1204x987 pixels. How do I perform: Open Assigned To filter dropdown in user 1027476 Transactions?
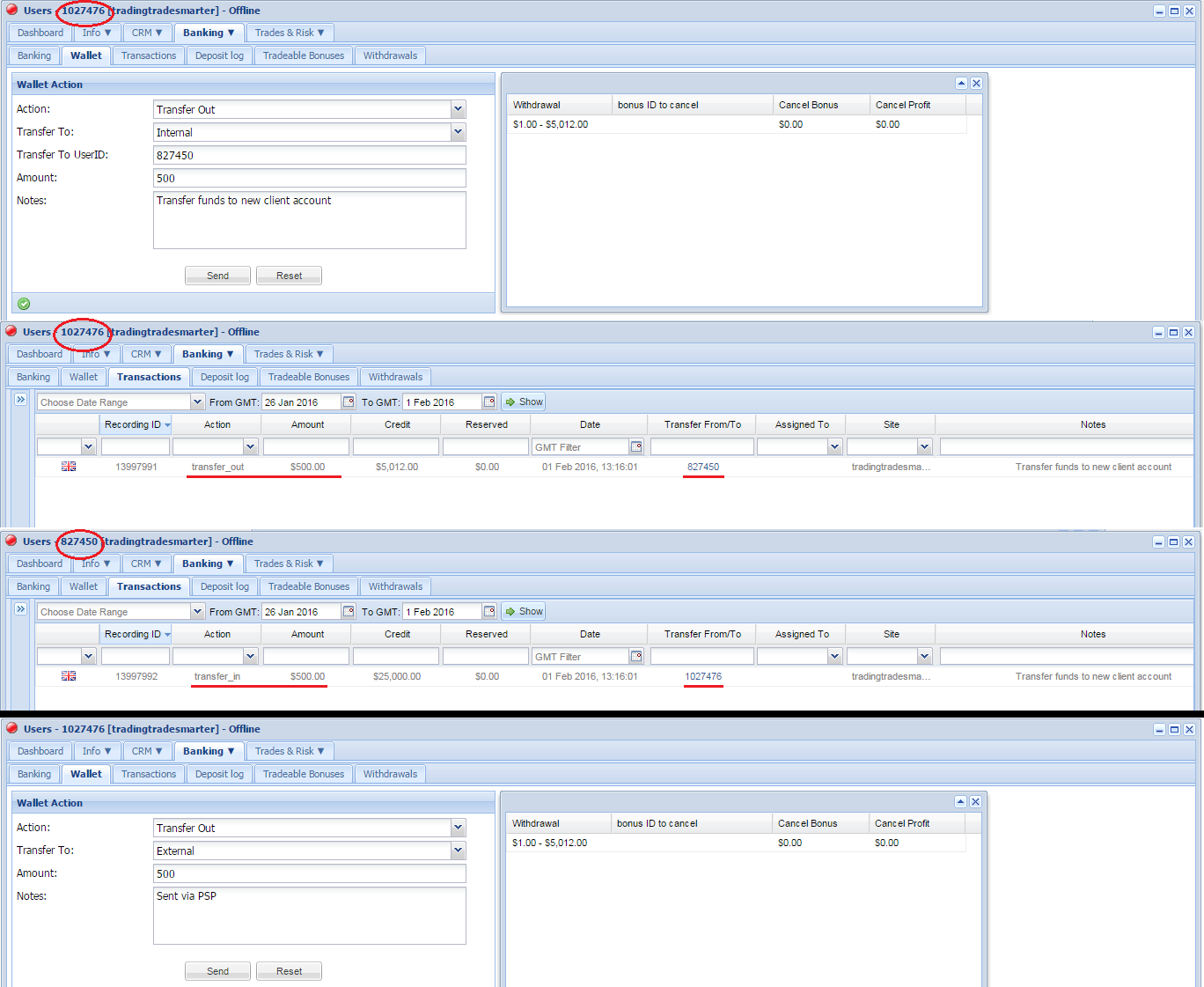coord(834,447)
